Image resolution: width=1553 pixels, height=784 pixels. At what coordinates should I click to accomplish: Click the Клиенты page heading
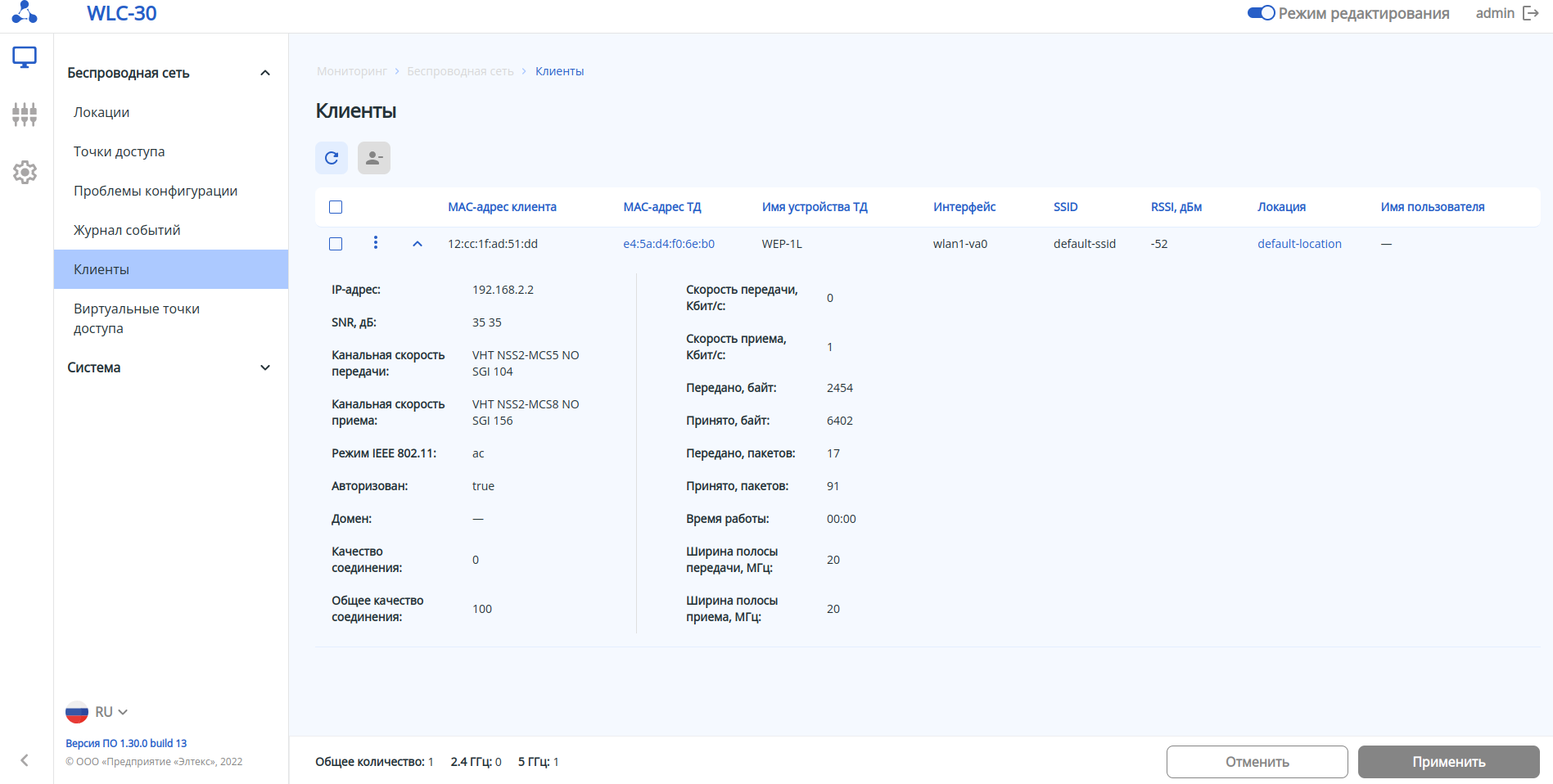(356, 111)
